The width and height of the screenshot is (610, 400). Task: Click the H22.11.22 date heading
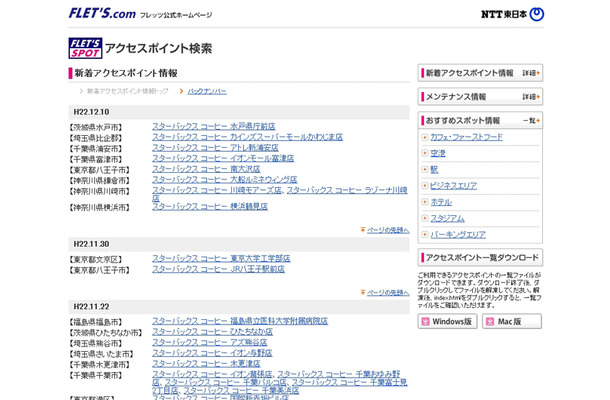coord(91,307)
